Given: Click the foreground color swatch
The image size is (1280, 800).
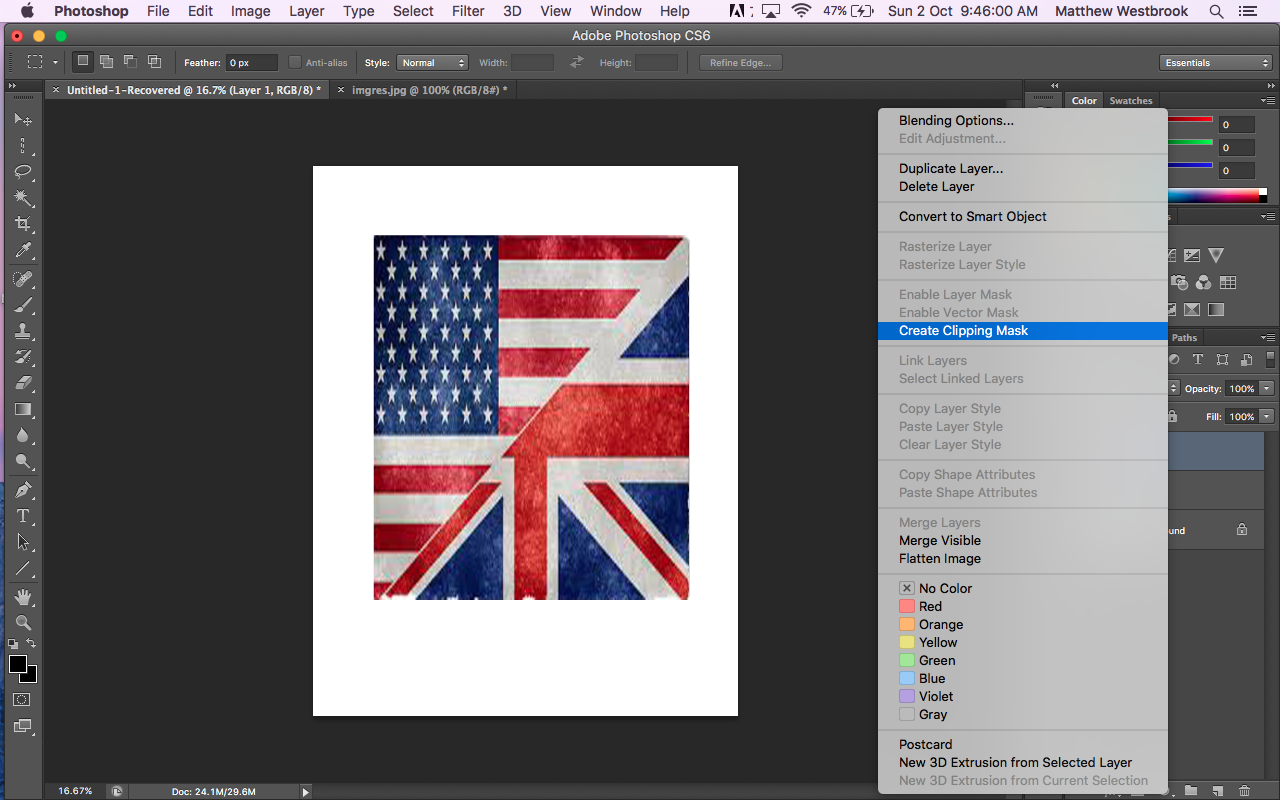Looking at the screenshot, I should click(18, 664).
